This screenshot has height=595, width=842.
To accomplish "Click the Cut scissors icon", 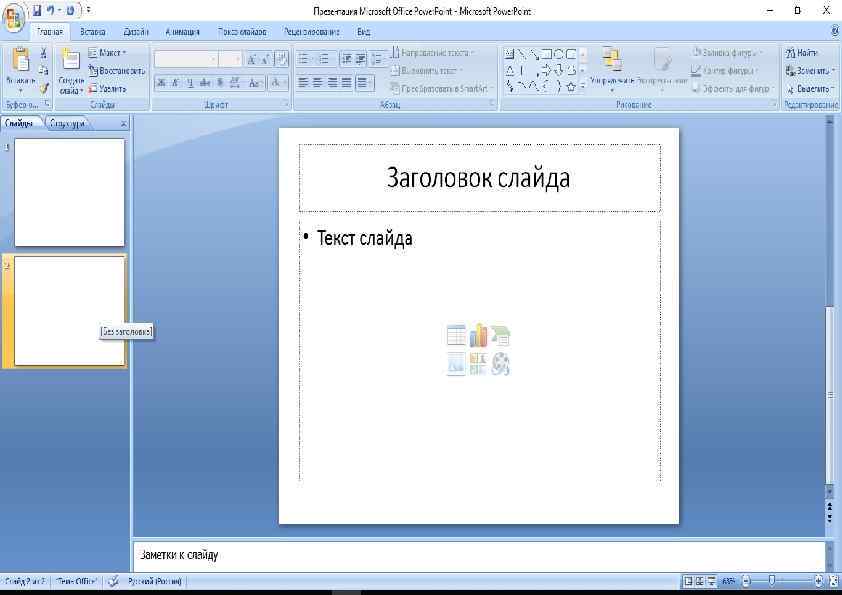I will tap(44, 53).
